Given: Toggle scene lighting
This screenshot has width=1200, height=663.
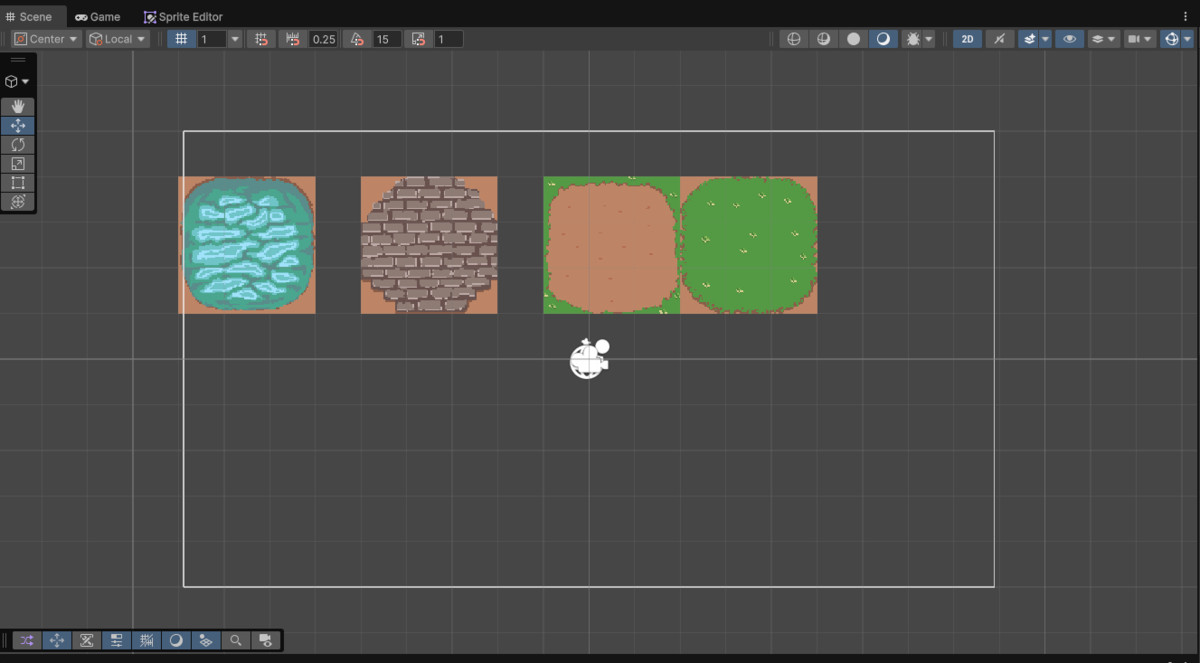Looking at the screenshot, I should point(999,39).
